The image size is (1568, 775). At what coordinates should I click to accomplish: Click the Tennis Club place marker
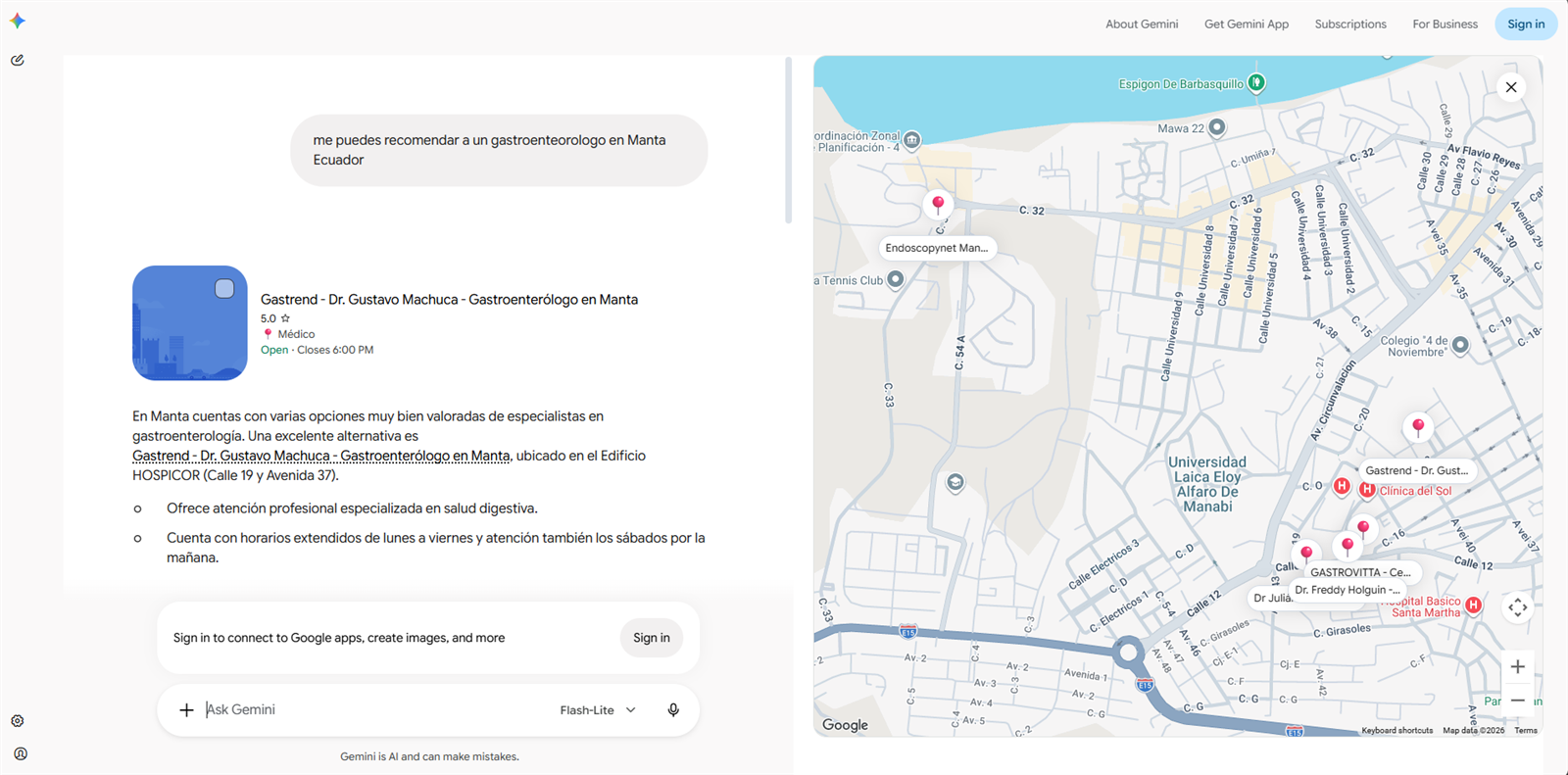coord(895,279)
